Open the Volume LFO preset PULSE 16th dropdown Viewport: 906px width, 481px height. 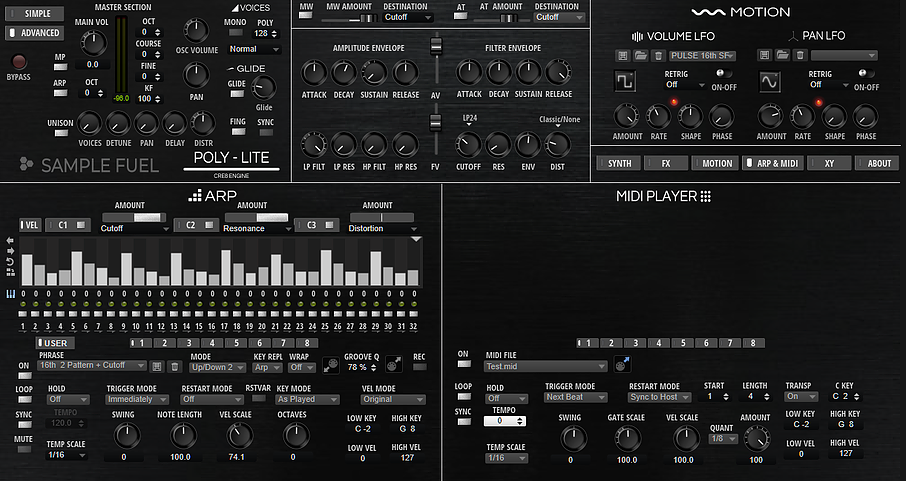(x=703, y=56)
